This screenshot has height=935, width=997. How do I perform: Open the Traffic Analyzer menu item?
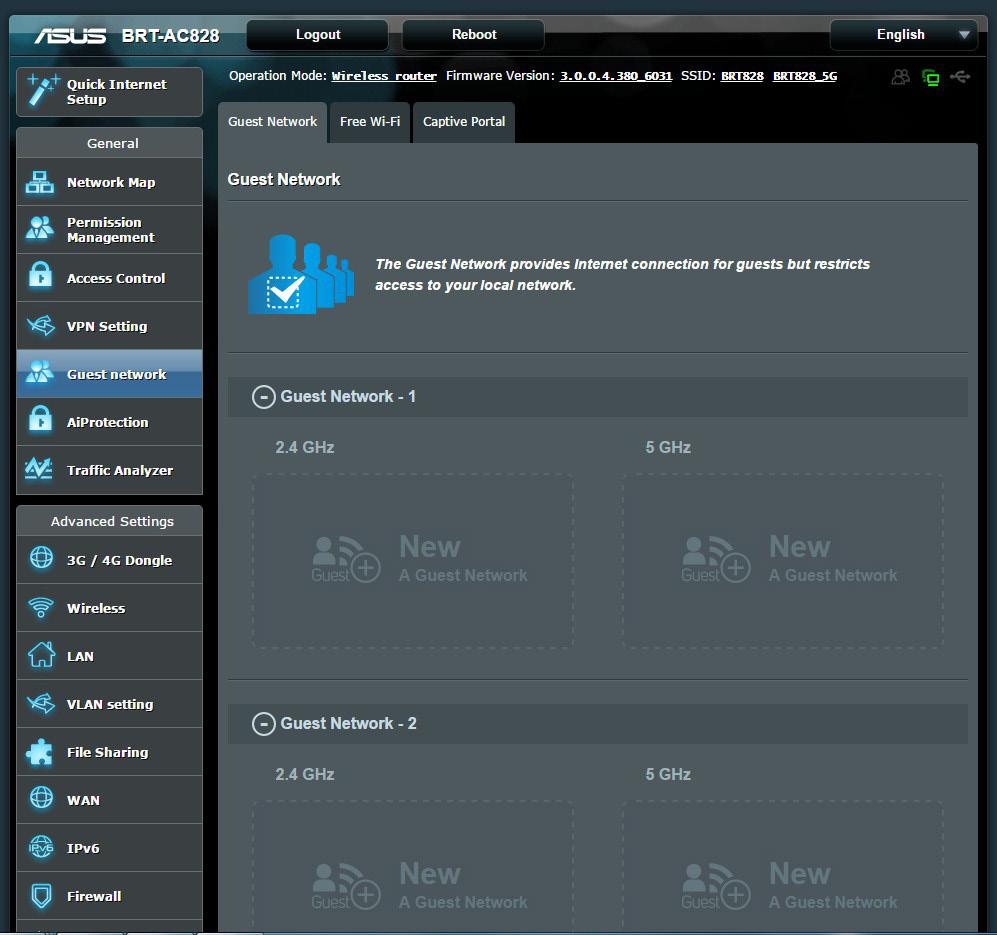(109, 470)
